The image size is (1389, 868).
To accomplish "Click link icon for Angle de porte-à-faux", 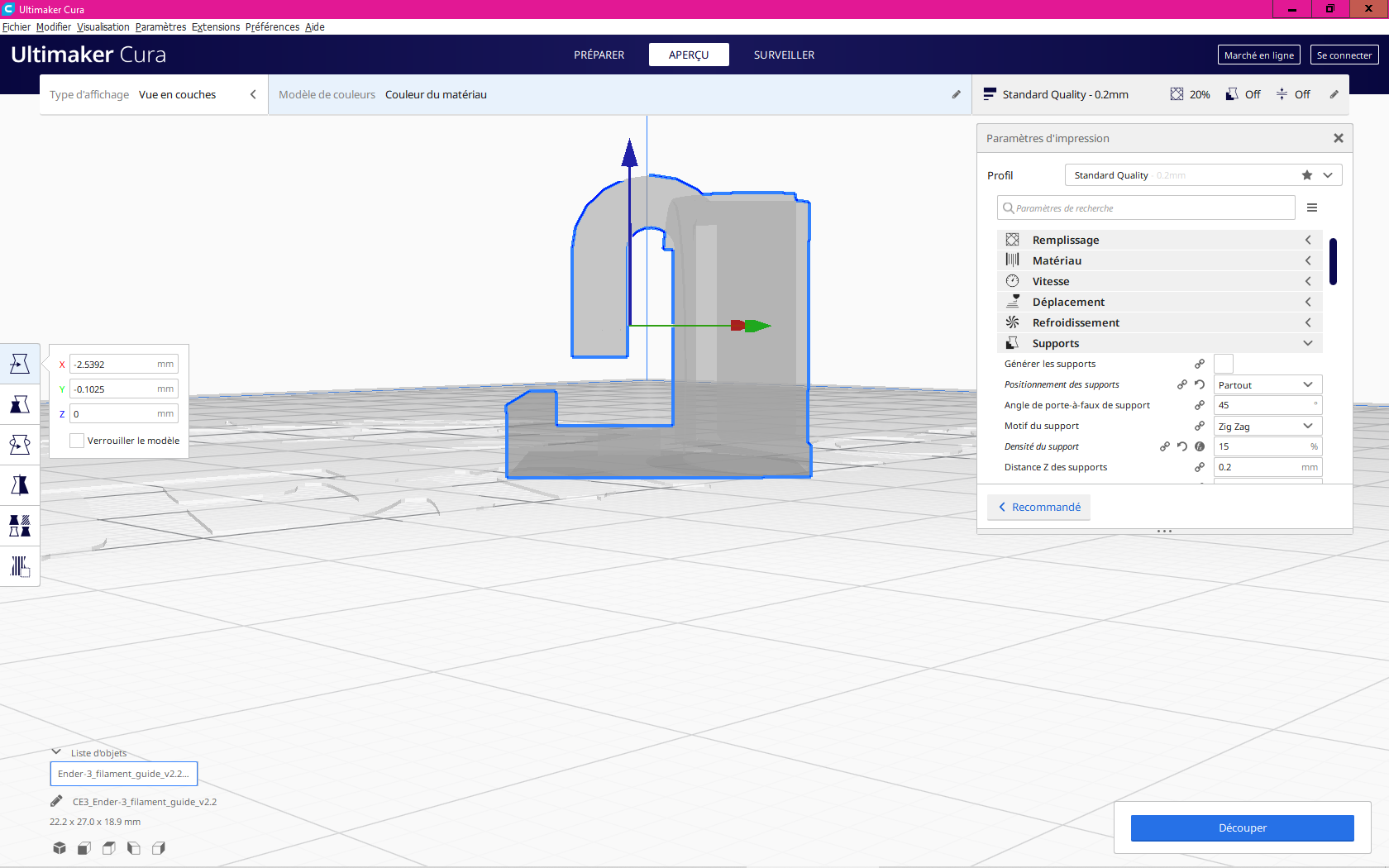I will [1200, 405].
